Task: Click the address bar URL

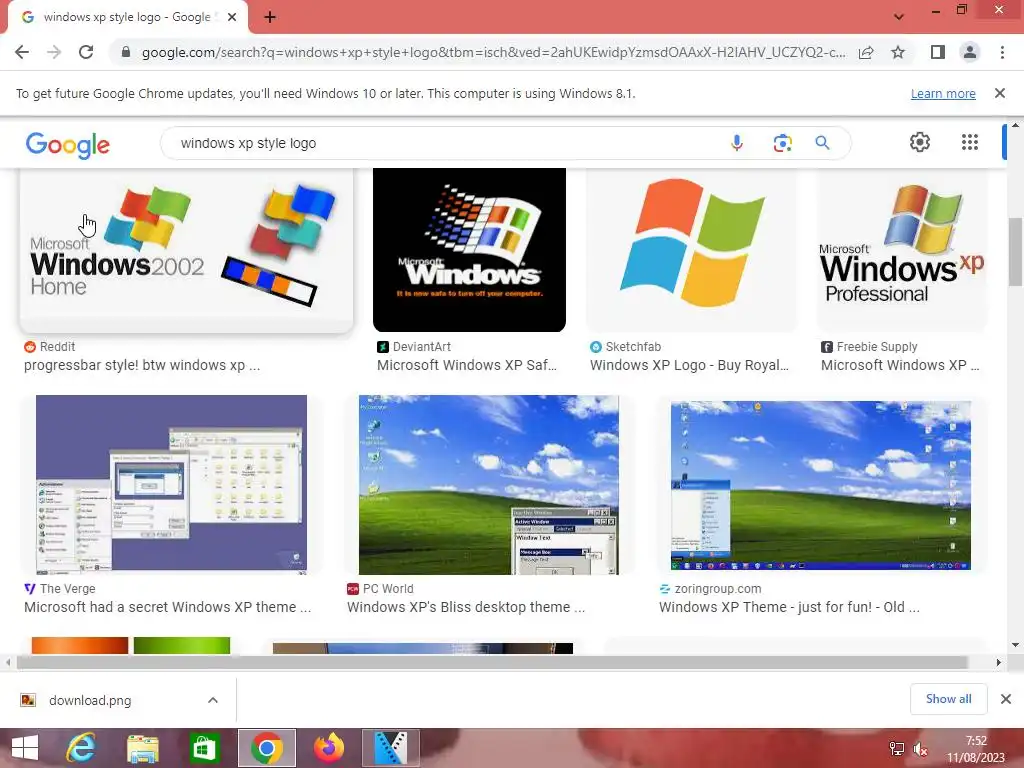Action: 493,52
